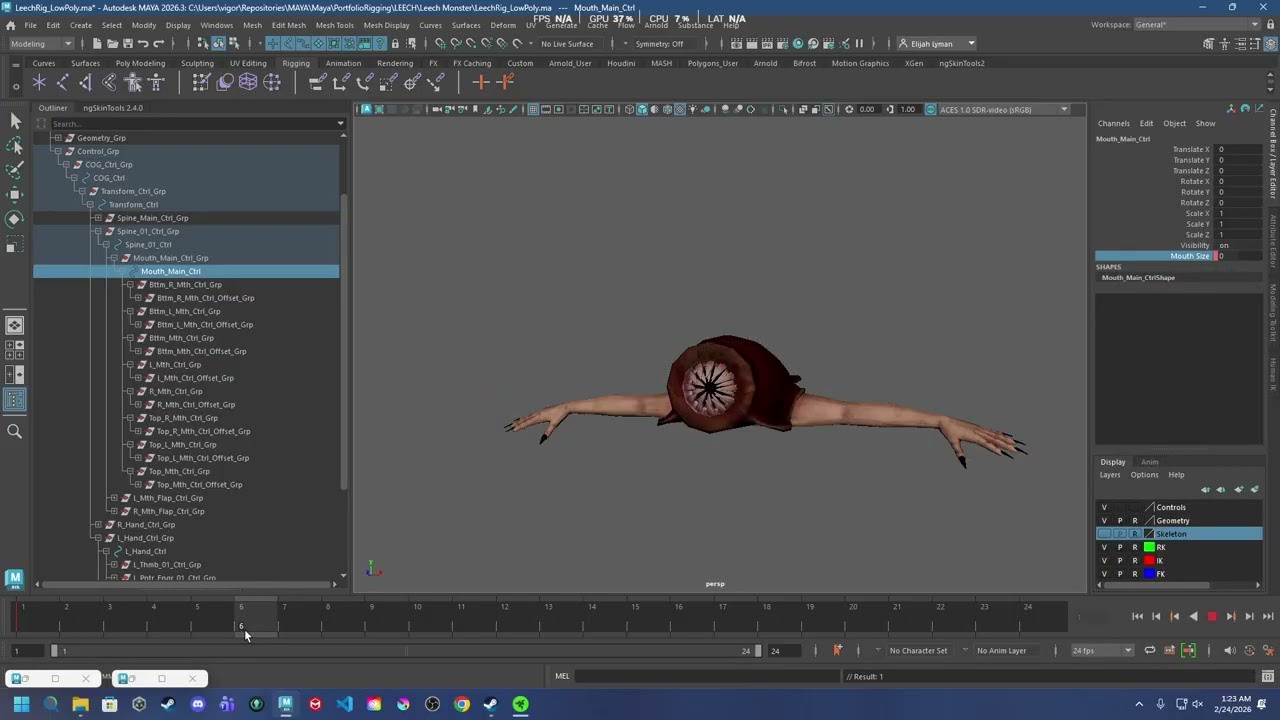Expand the R_Hand_Ctrl_Grp node
Viewport: 1280px width, 720px height.
tap(97, 525)
